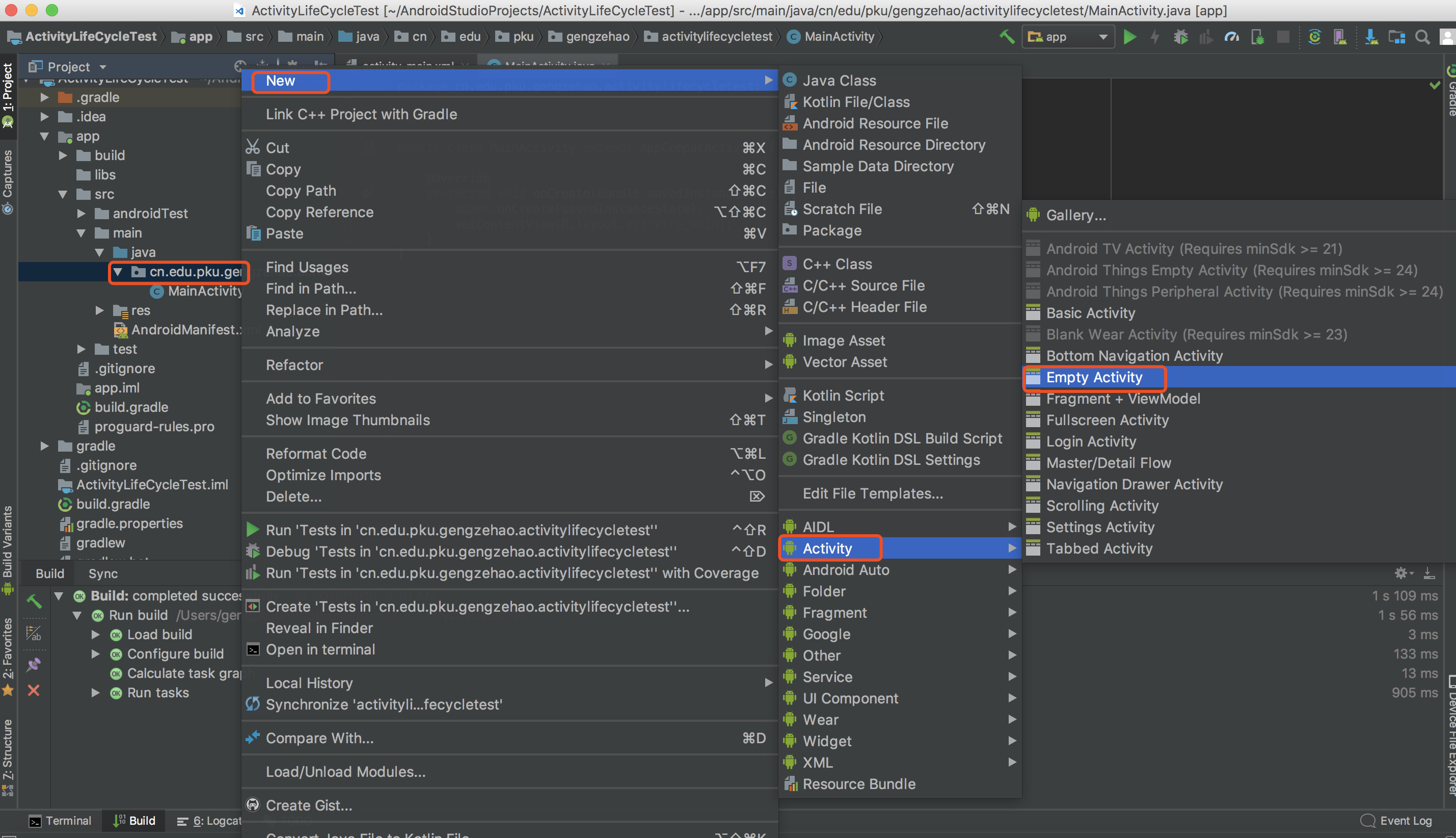
Task: Toggle the Build Variants tool window
Action: click(x=8, y=550)
